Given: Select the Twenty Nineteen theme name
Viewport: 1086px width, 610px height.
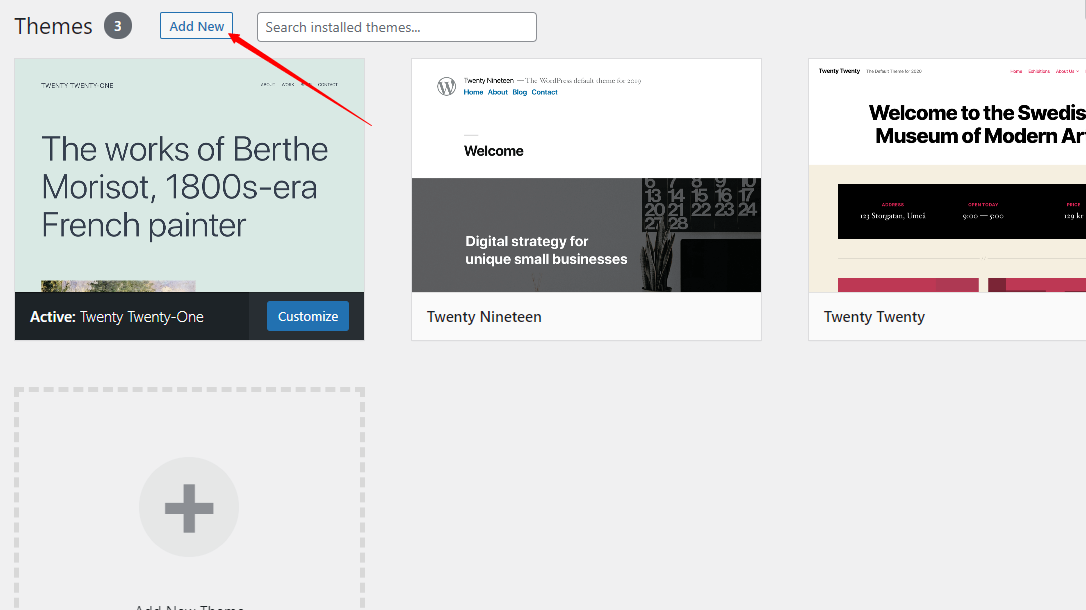Looking at the screenshot, I should [x=484, y=316].
